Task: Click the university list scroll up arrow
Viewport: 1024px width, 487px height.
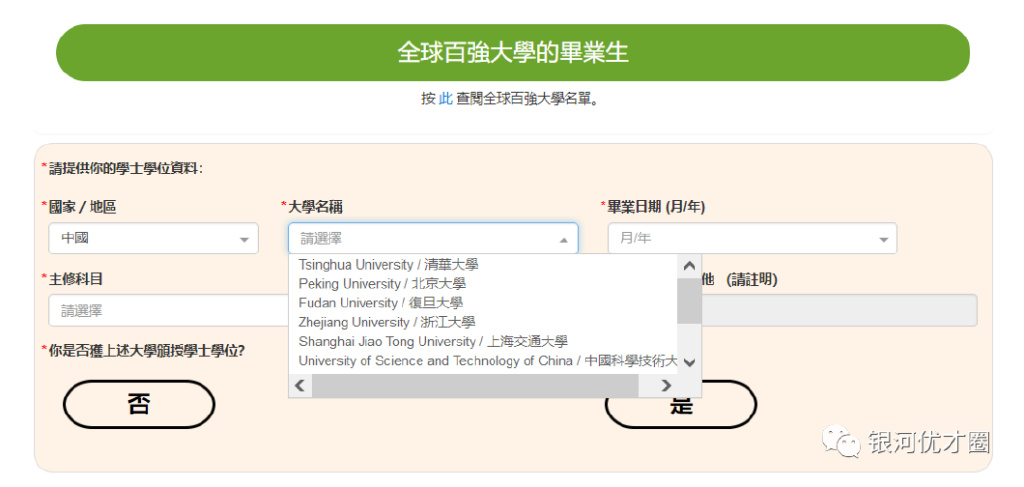Action: click(x=689, y=266)
